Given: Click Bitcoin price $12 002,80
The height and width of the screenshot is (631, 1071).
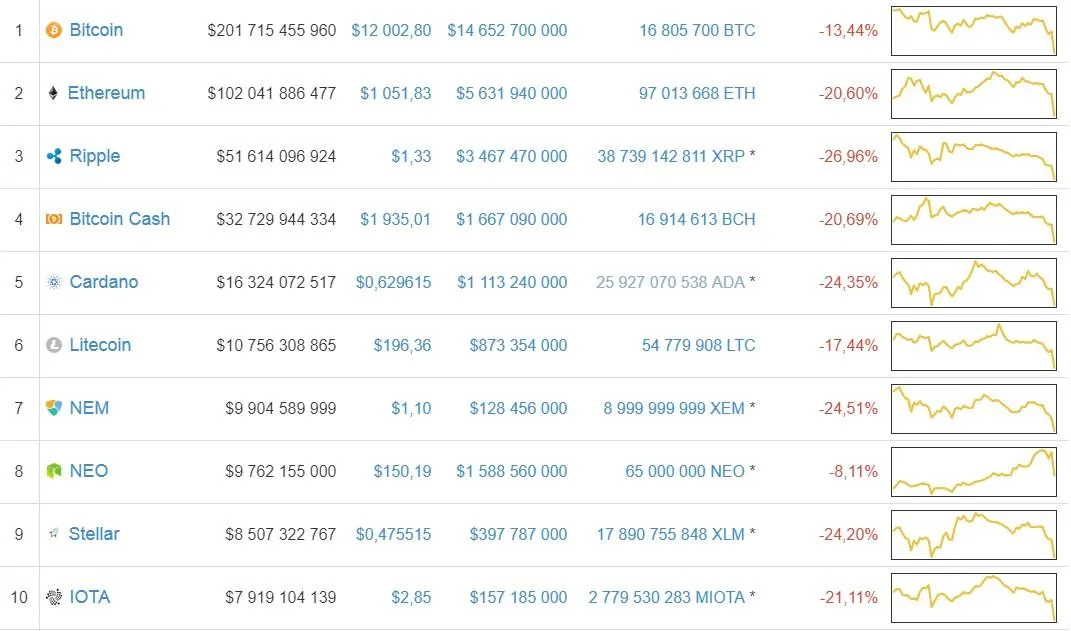Looking at the screenshot, I should pyautogui.click(x=391, y=31).
